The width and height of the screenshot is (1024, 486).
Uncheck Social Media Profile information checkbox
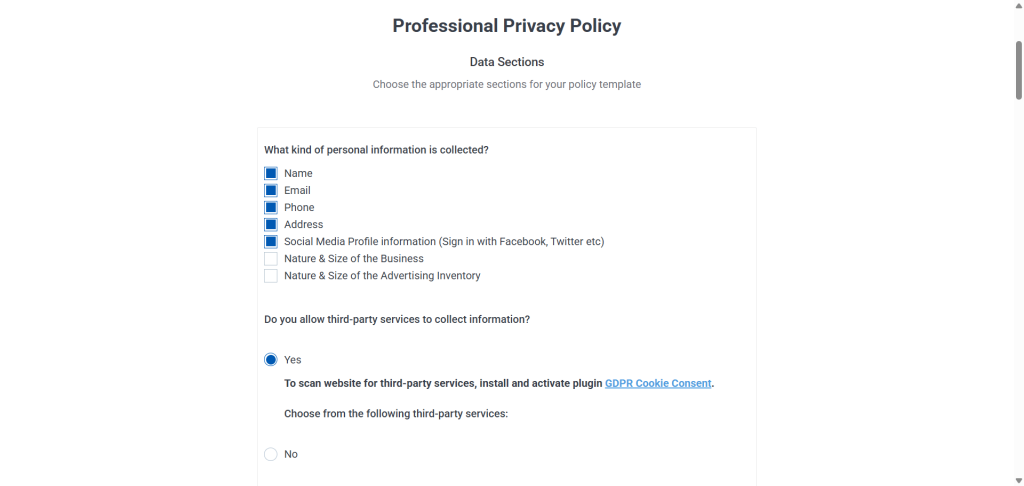271,241
